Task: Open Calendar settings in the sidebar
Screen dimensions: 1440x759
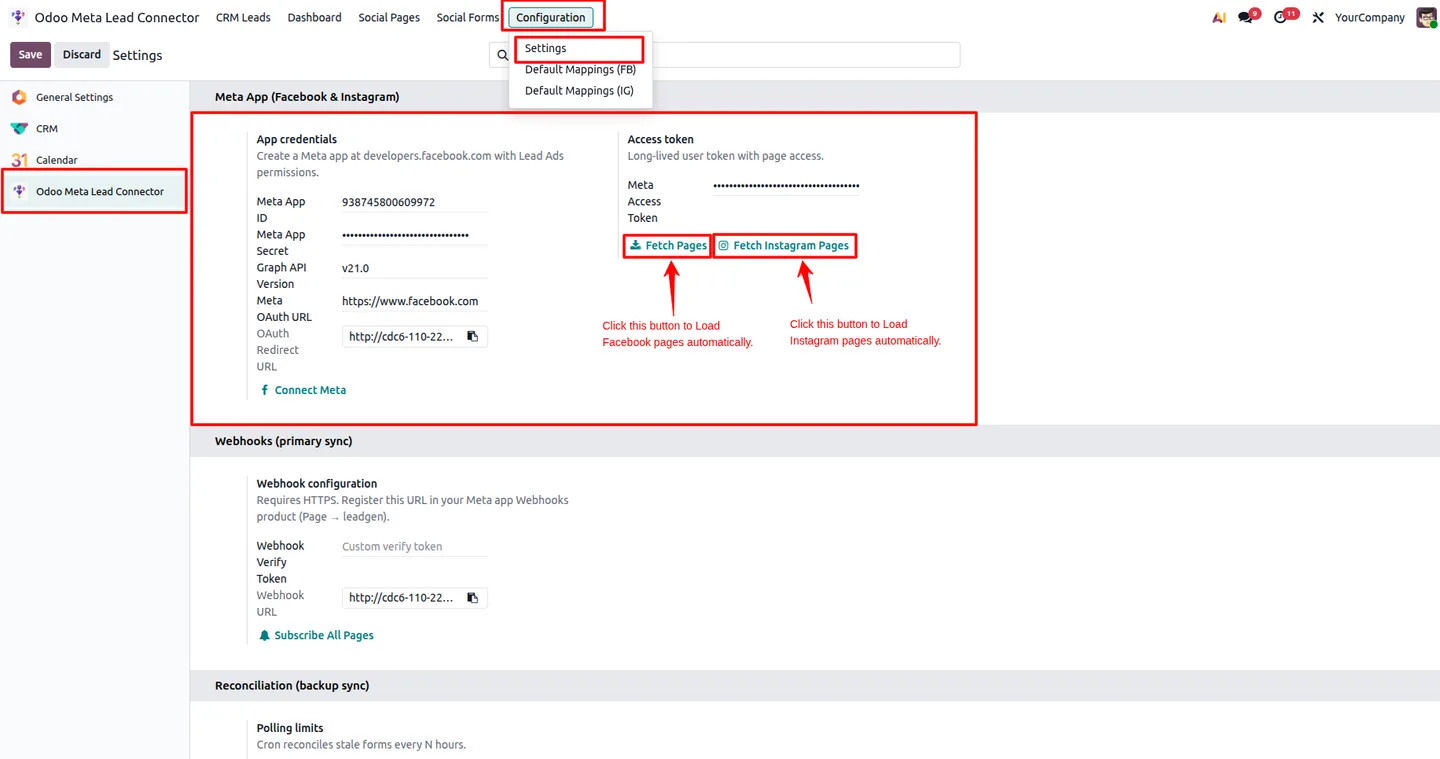Action: (x=94, y=160)
